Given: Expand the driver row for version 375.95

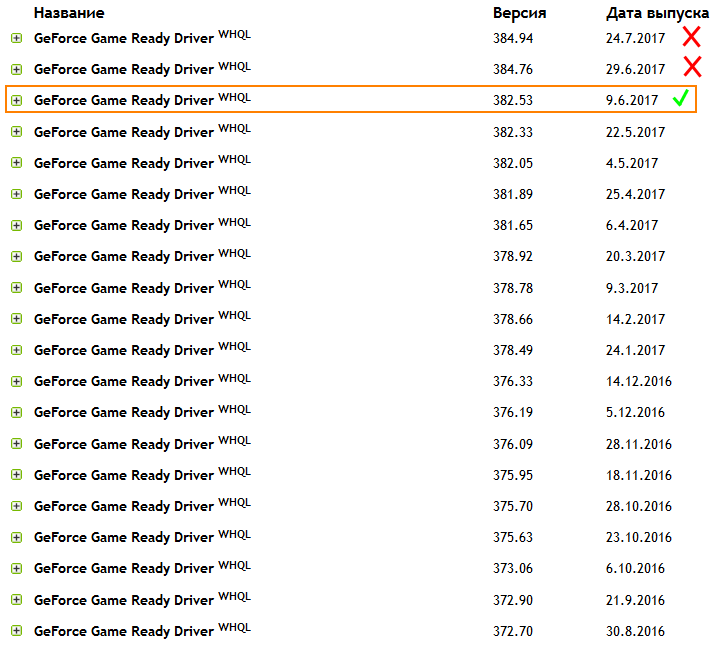Looking at the screenshot, I should 17,475.
